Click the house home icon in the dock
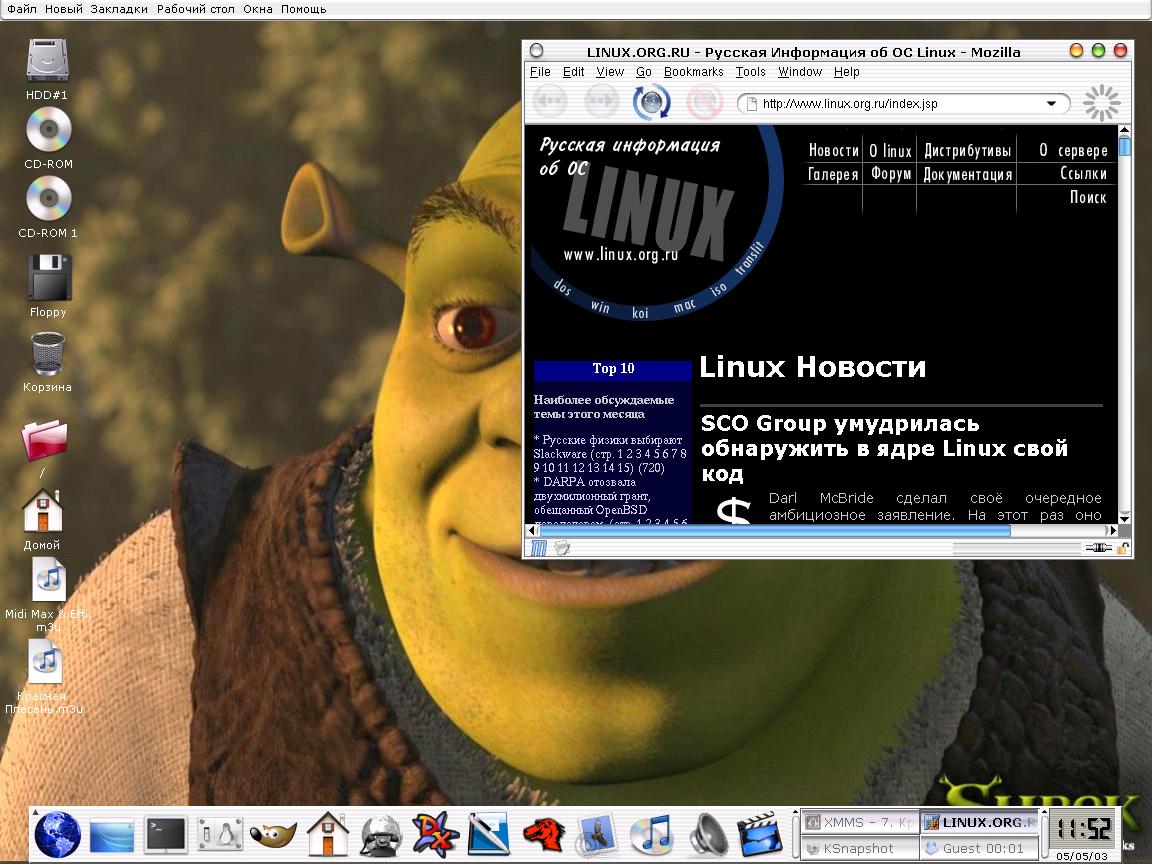This screenshot has height=864, width=1152. (x=328, y=833)
